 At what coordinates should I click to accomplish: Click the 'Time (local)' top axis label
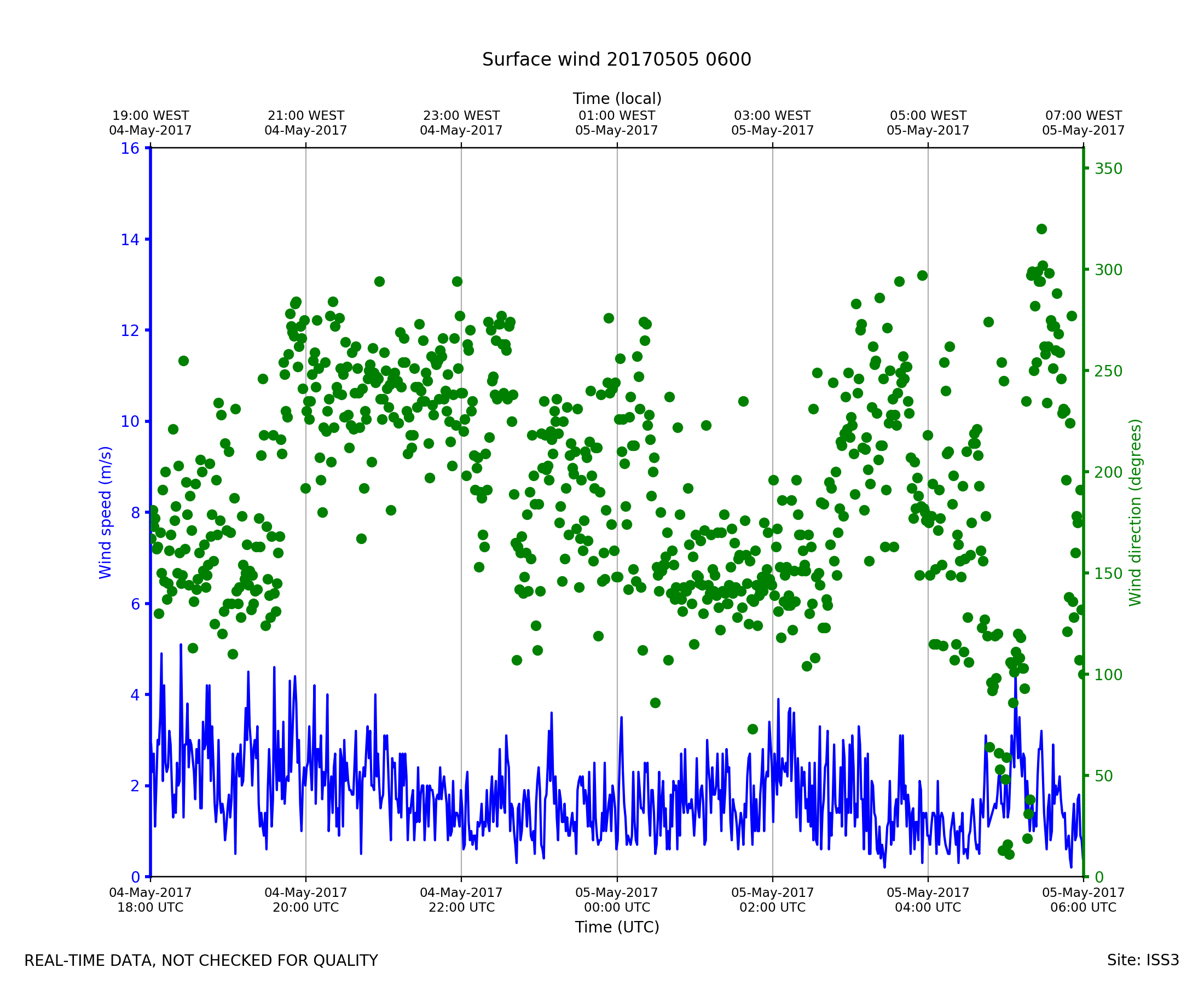coord(617,99)
